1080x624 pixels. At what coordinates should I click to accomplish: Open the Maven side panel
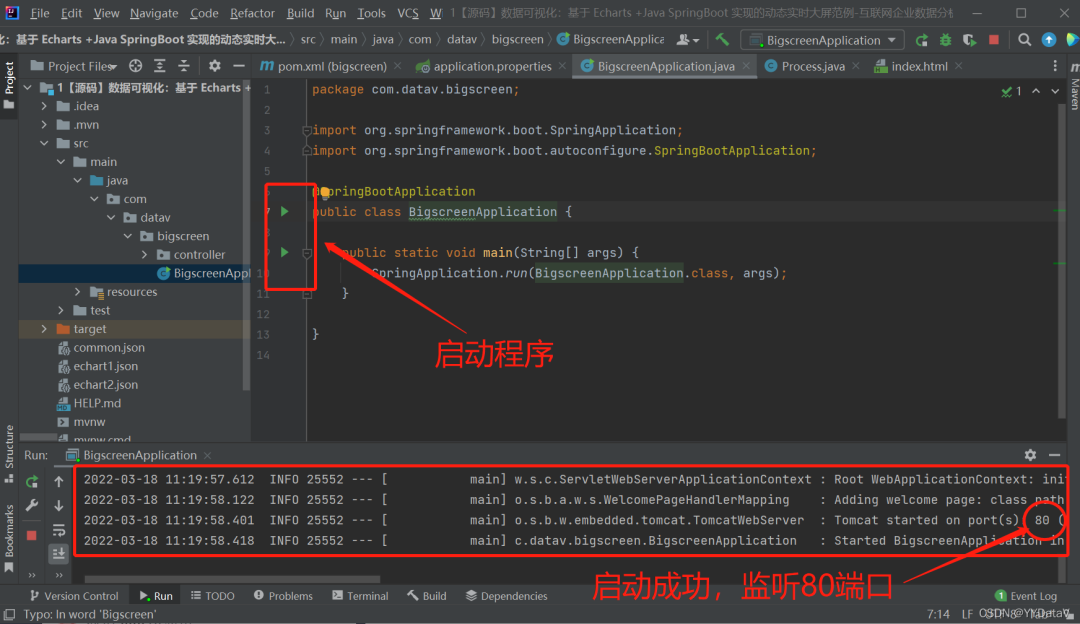coord(1074,87)
